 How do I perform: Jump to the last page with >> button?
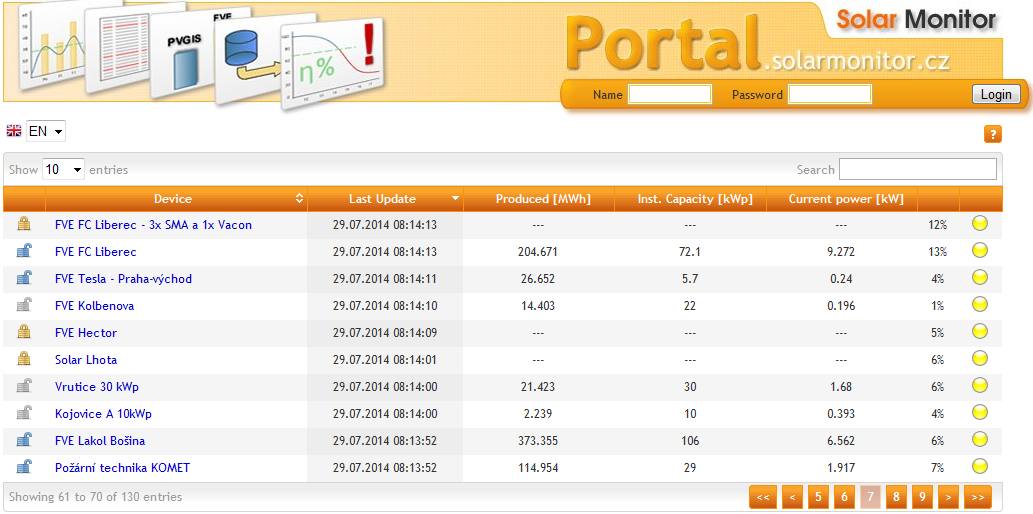coord(977,496)
